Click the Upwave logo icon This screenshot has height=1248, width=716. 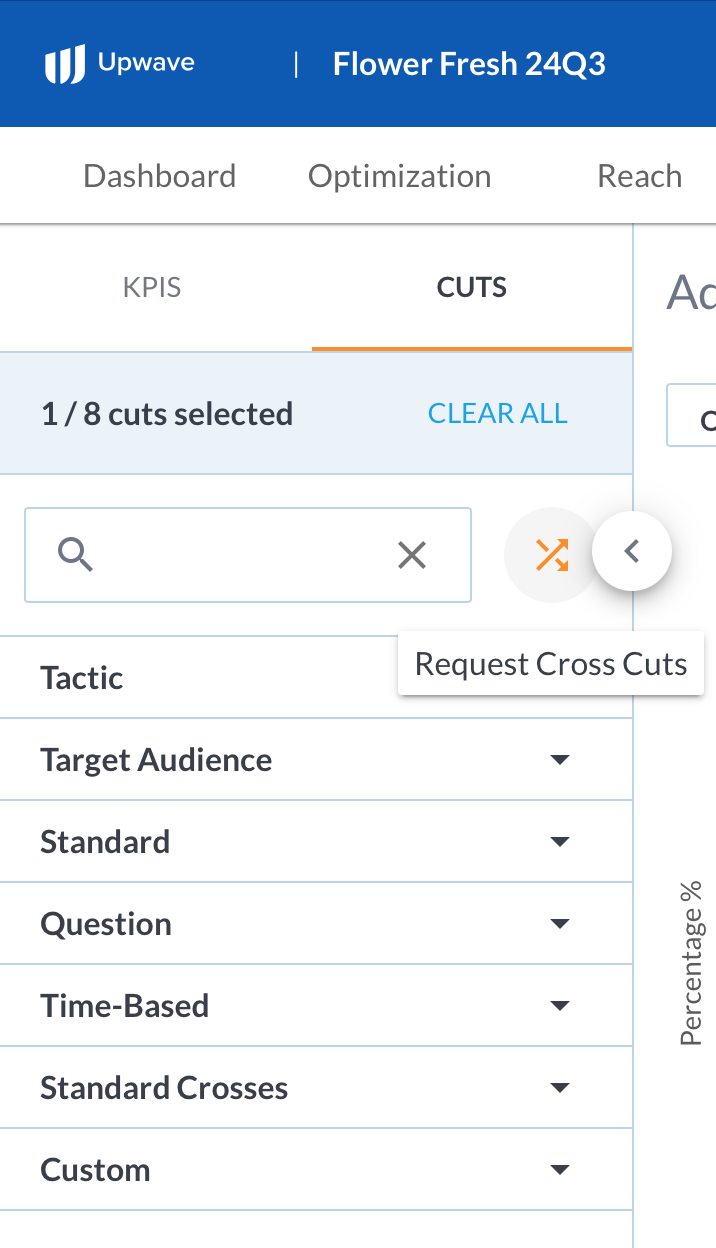(x=64, y=65)
